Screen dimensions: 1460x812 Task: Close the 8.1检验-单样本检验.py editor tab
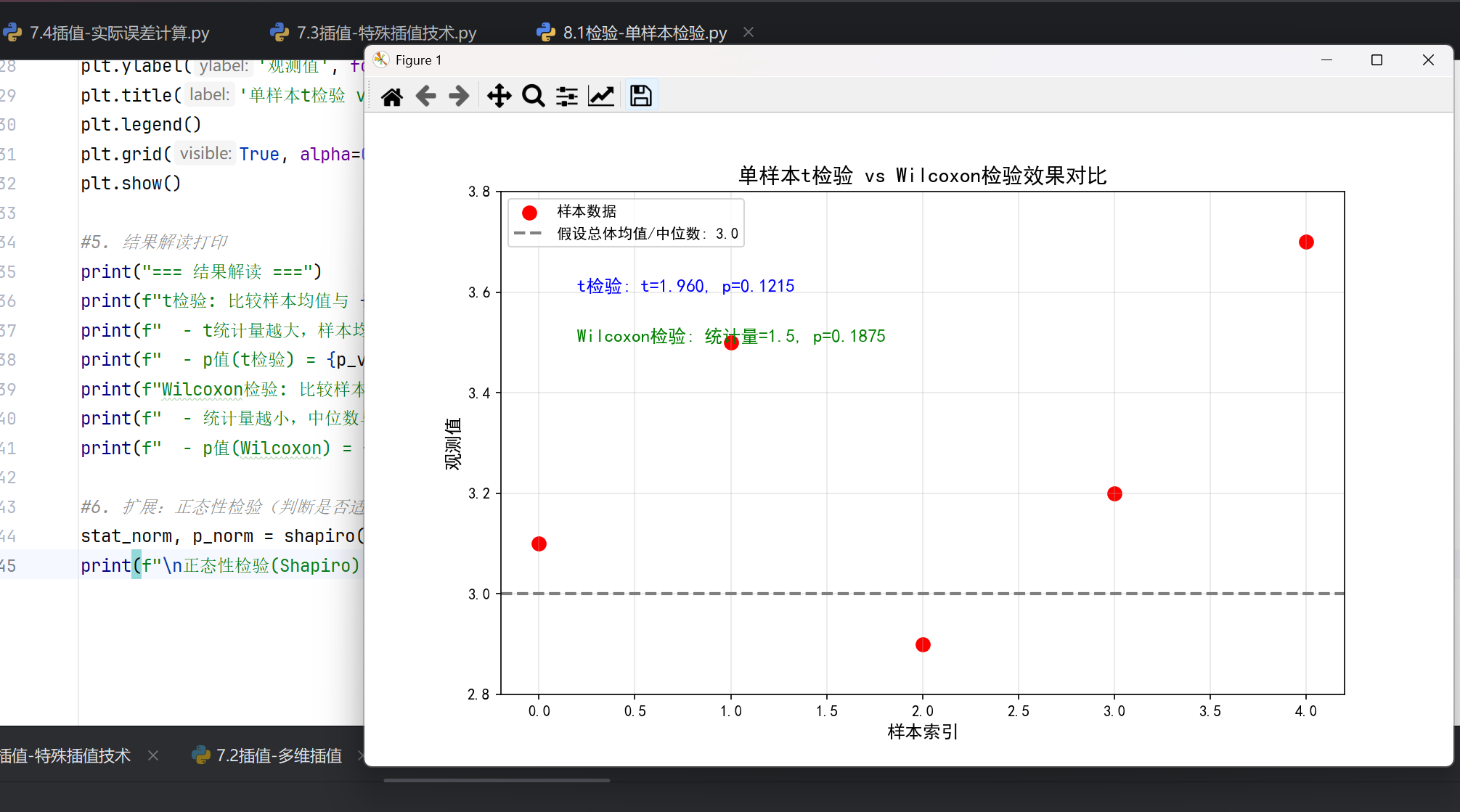pyautogui.click(x=749, y=33)
